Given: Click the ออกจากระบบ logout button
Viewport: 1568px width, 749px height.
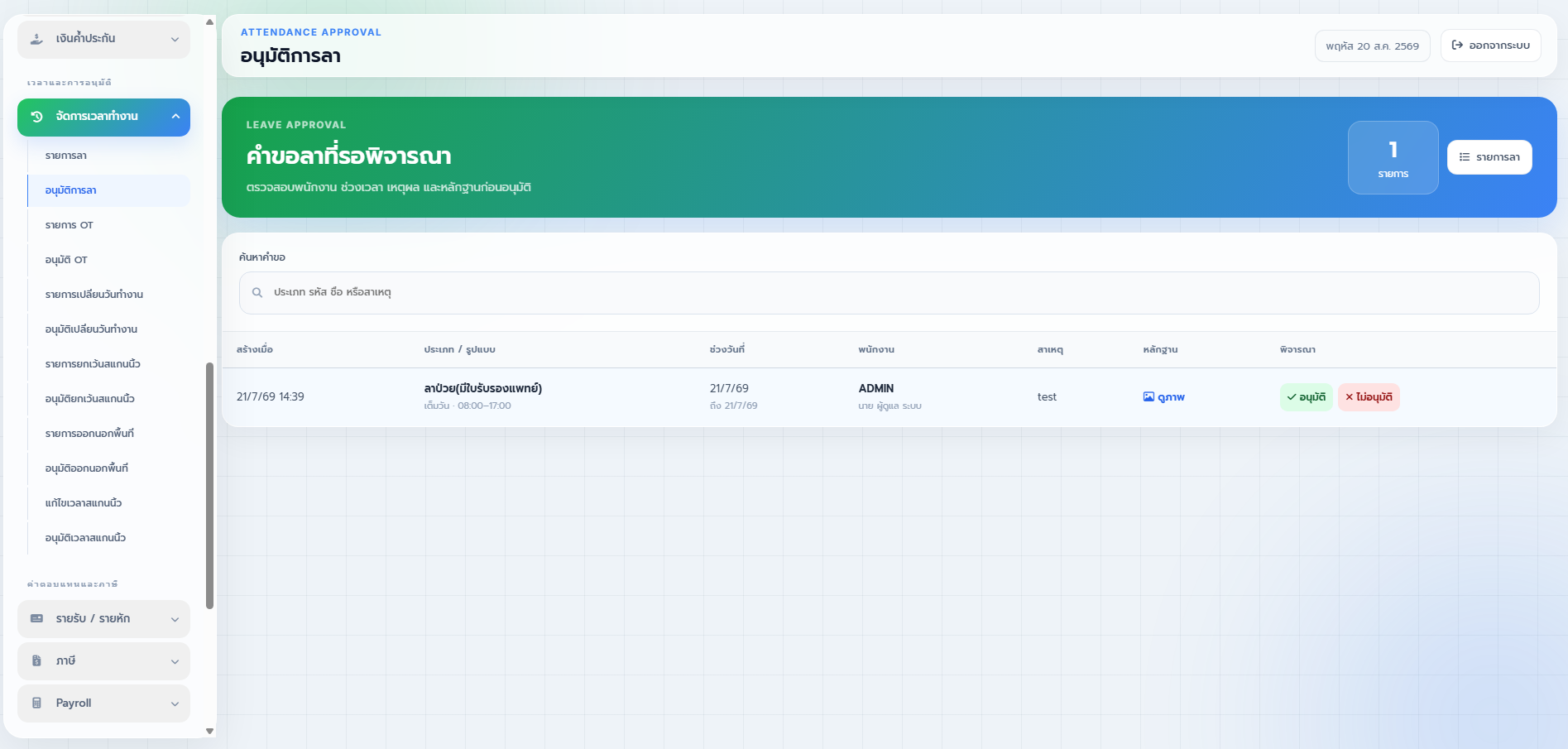Looking at the screenshot, I should pos(1490,46).
